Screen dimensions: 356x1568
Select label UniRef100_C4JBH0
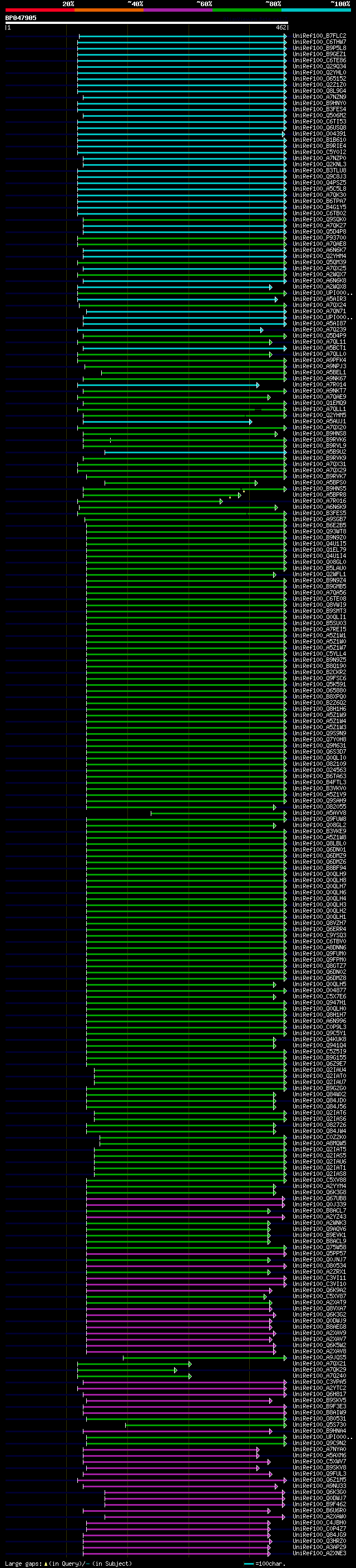click(x=319, y=1522)
